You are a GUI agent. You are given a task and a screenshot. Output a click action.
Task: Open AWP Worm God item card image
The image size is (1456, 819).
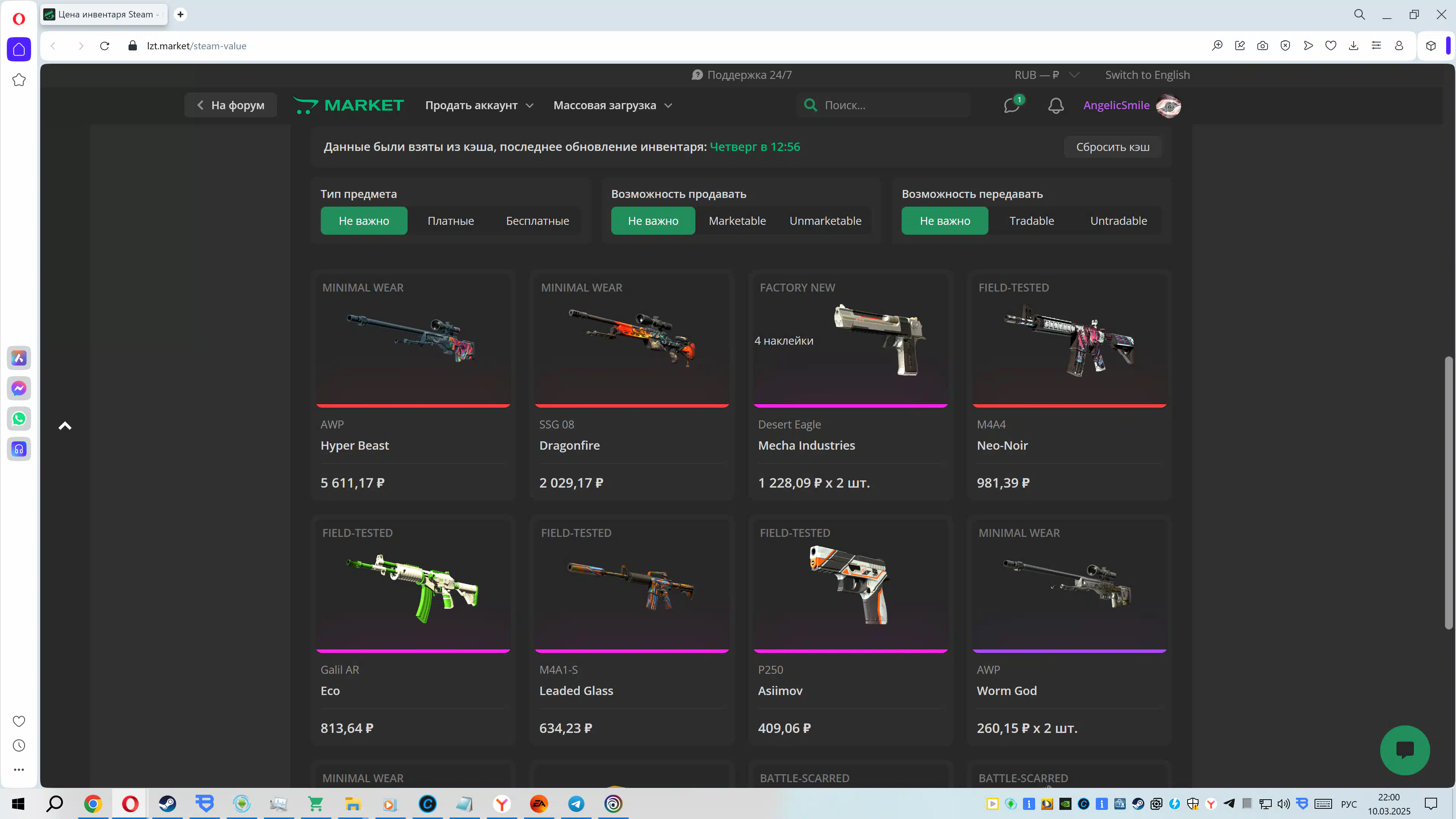tap(1069, 585)
